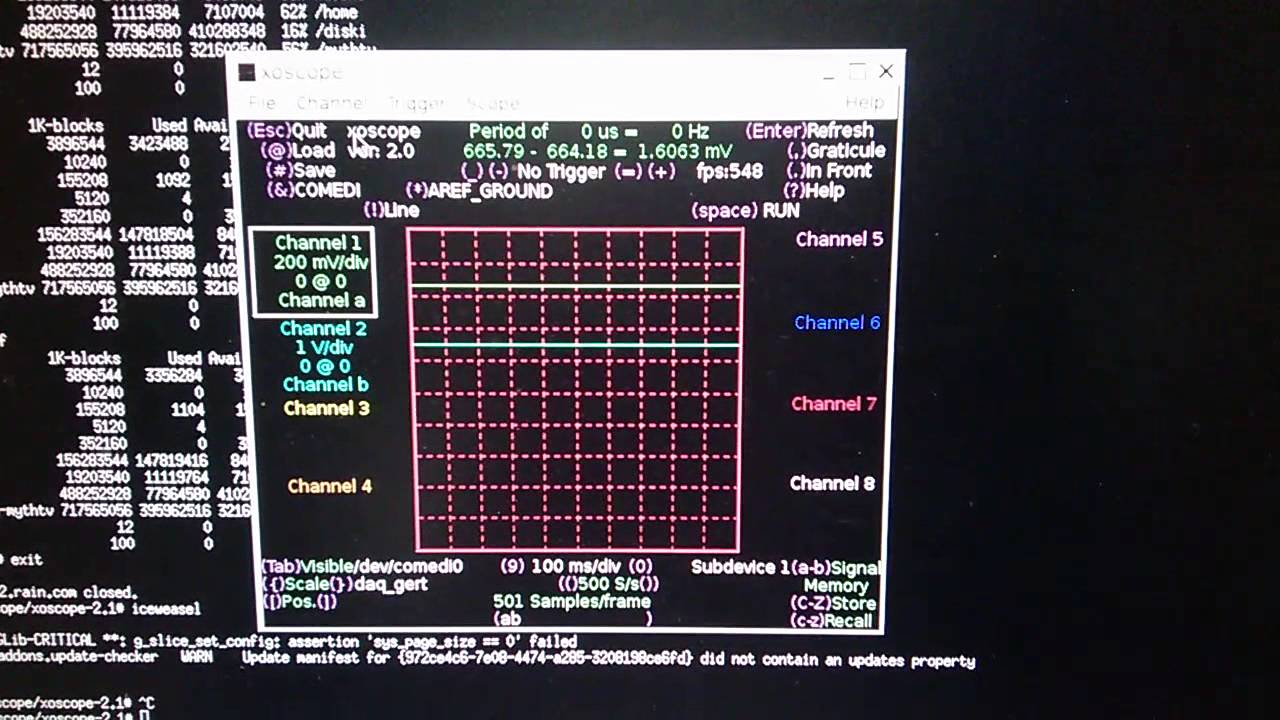Toggle the (.)In Front graticule option
The width and height of the screenshot is (1280, 720).
point(828,171)
